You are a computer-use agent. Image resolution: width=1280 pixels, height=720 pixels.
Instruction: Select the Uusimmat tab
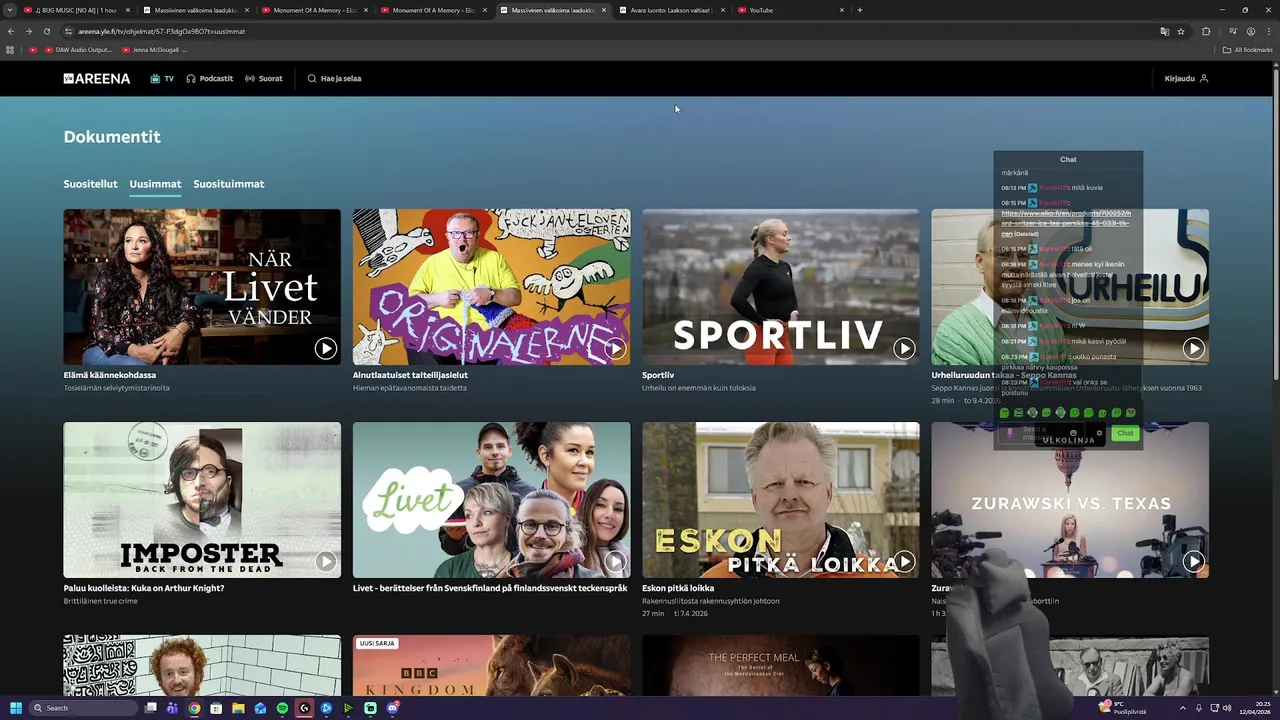155,184
